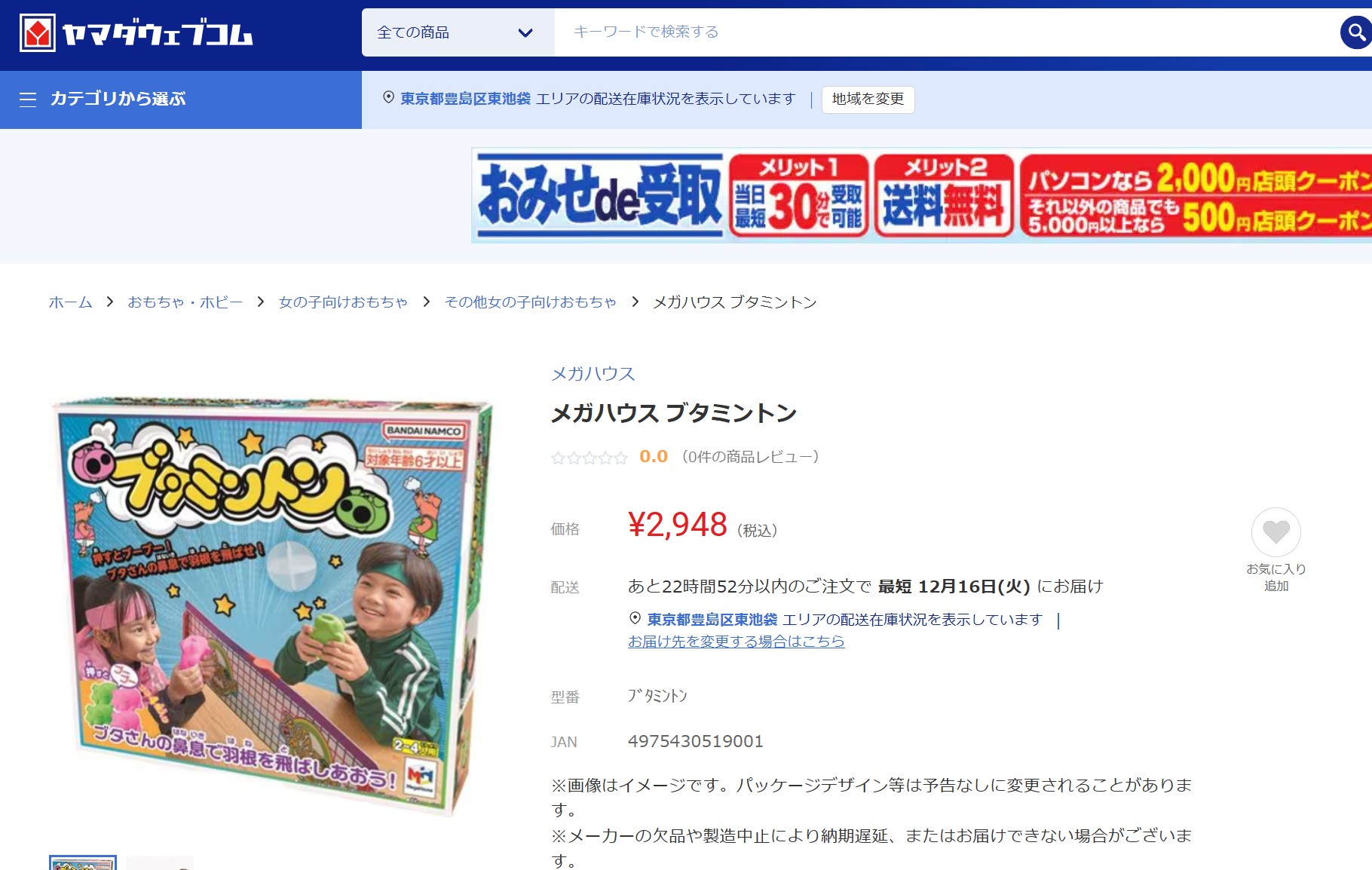This screenshot has height=870, width=1372.
Task: Open その他女の子向けおもちゃ breadcrumb
Action: pyautogui.click(x=530, y=302)
